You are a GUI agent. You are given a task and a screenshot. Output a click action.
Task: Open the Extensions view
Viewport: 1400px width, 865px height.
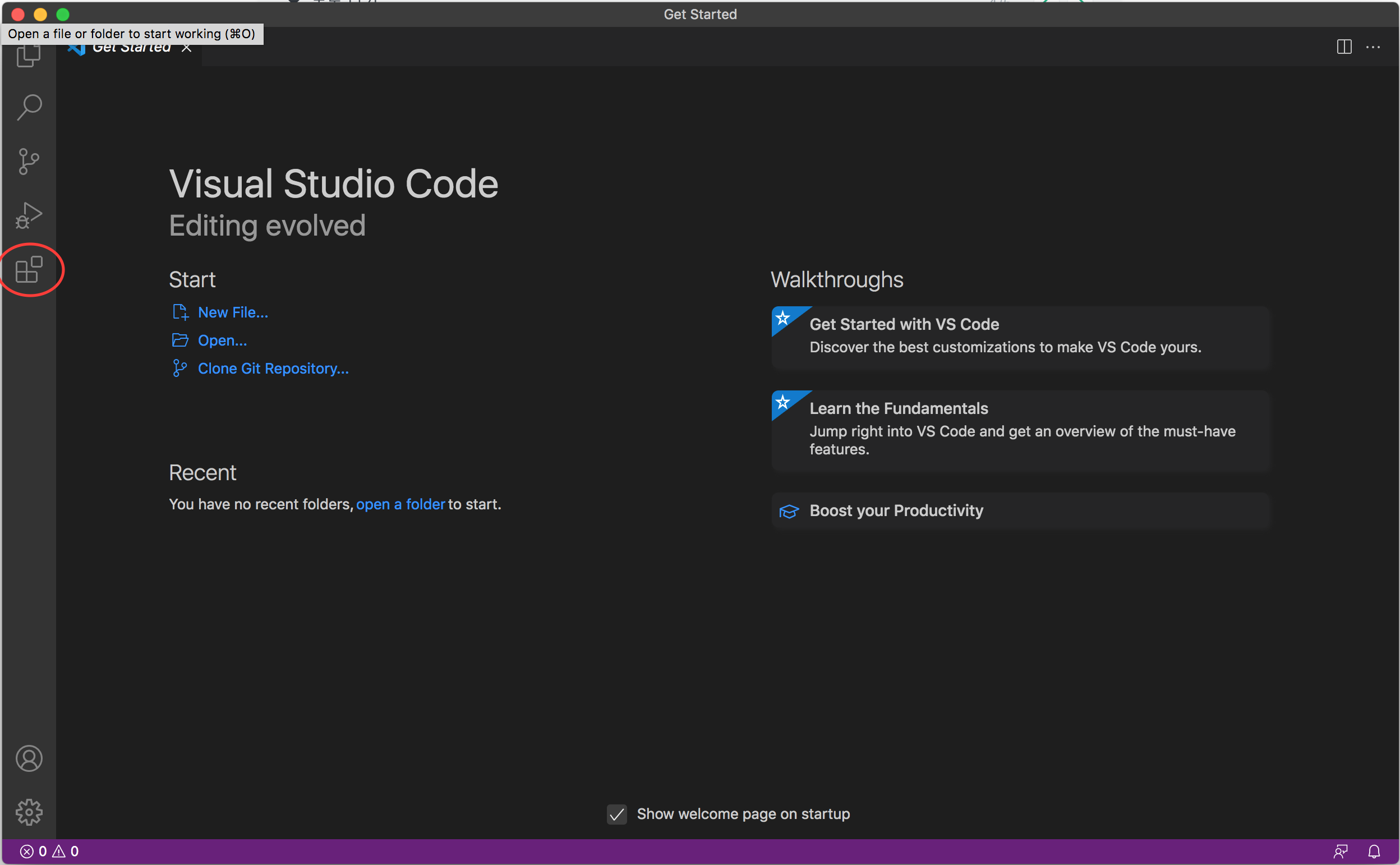(x=29, y=269)
